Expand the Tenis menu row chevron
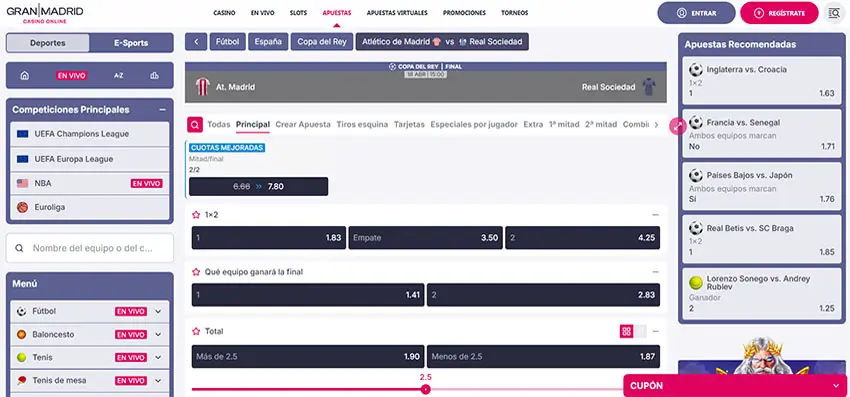The height and width of the screenshot is (397, 850). tap(158, 357)
